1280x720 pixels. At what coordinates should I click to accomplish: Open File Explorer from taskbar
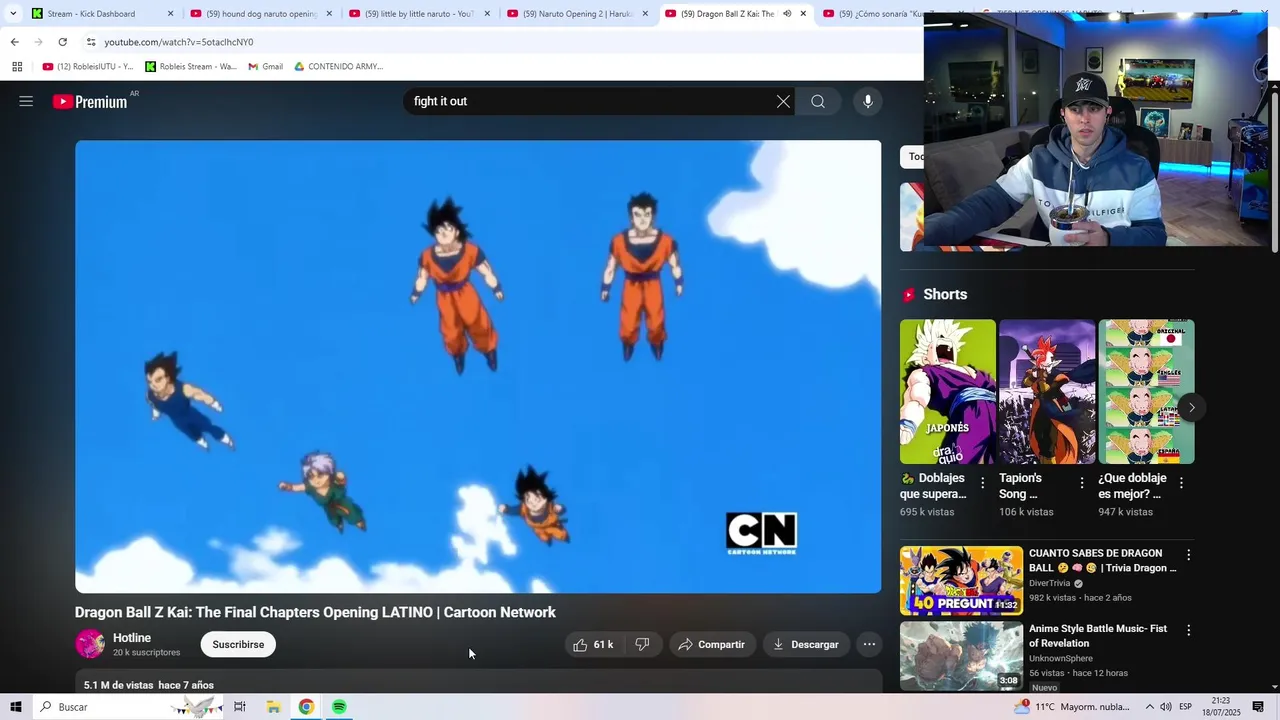[x=273, y=707]
